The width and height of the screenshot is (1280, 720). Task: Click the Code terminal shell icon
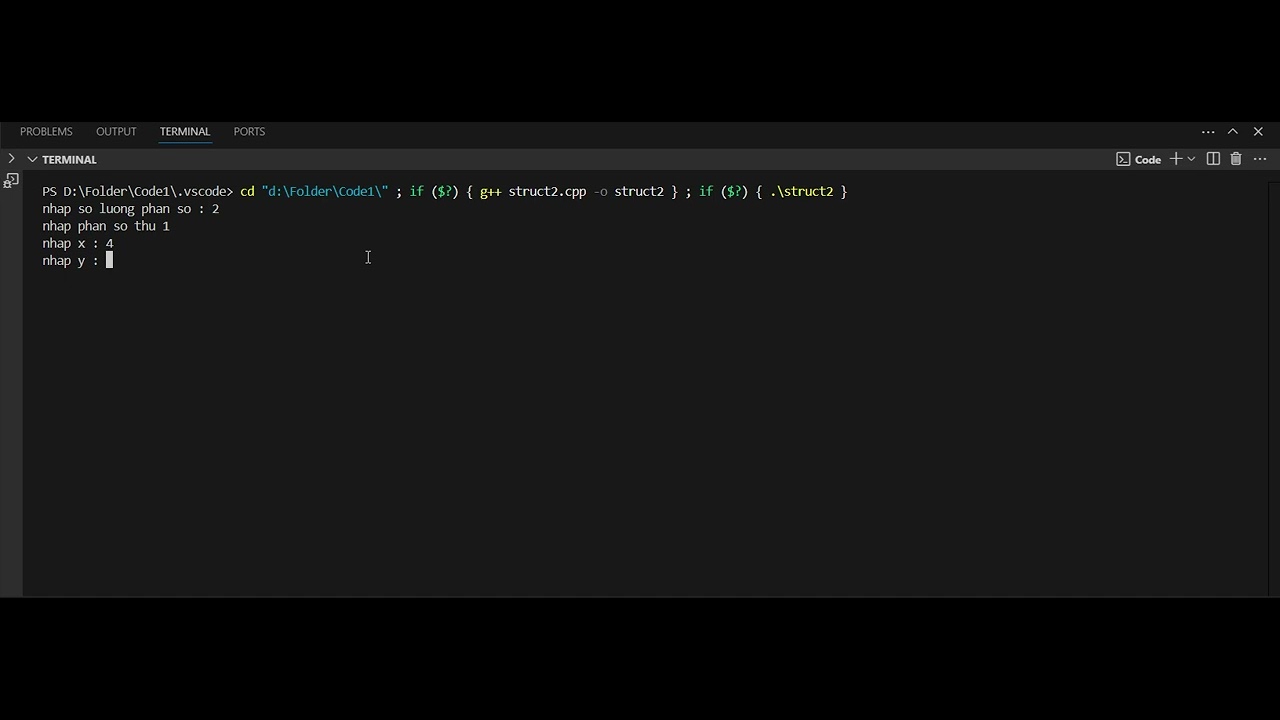click(1123, 159)
